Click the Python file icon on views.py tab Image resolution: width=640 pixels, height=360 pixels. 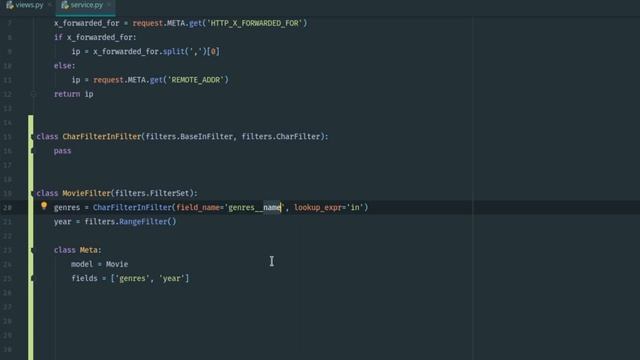tap(9, 5)
